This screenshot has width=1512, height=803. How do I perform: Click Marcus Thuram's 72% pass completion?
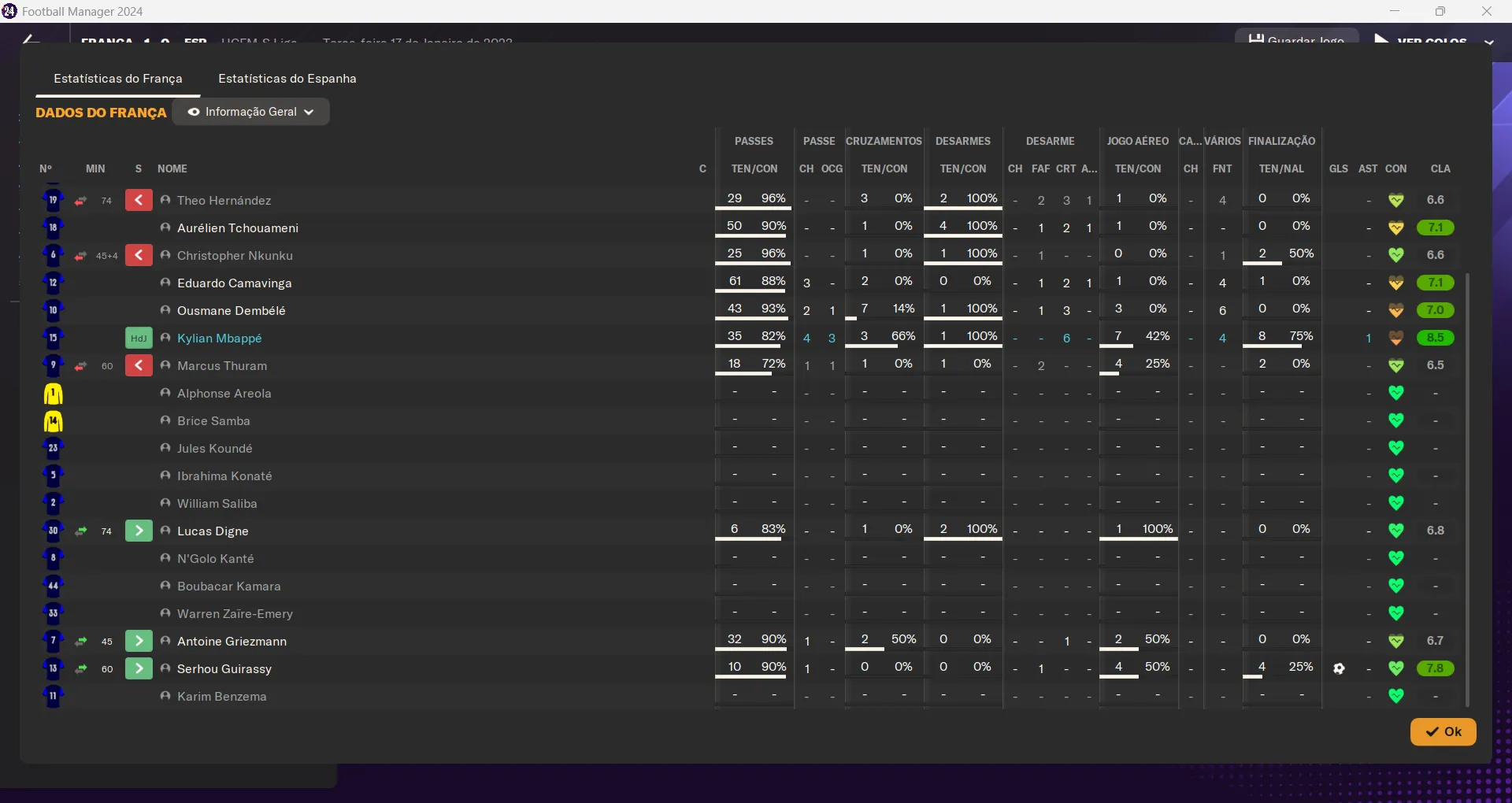[x=773, y=364]
